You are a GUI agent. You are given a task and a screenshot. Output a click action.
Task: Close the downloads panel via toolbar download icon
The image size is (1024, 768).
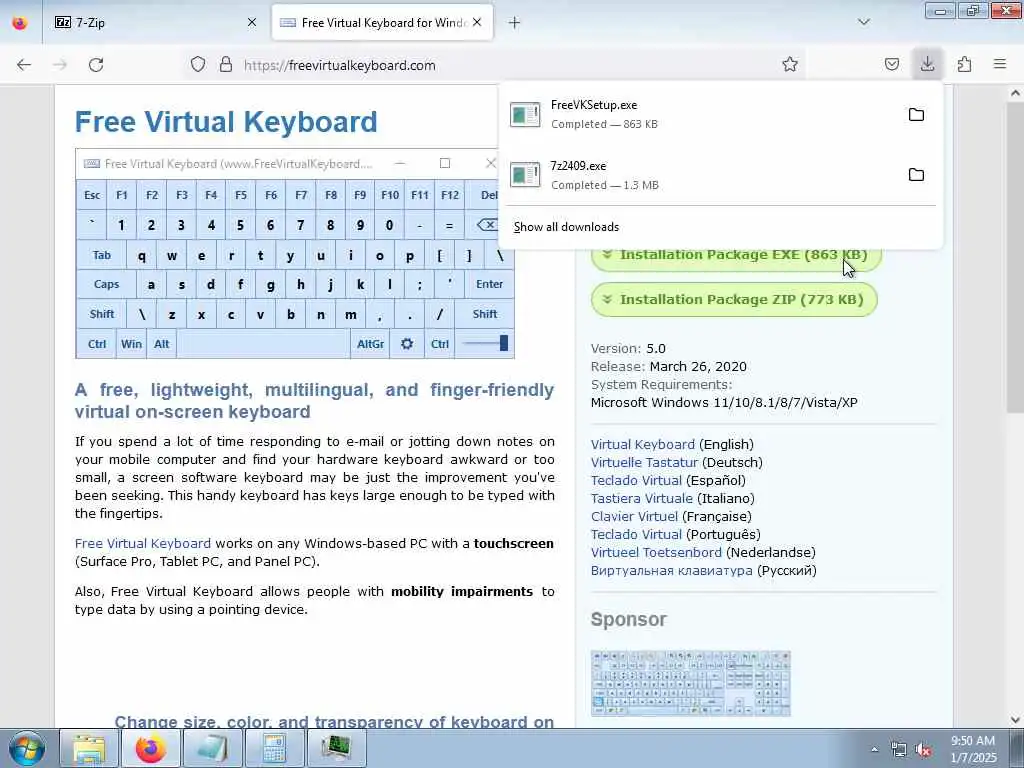927,64
